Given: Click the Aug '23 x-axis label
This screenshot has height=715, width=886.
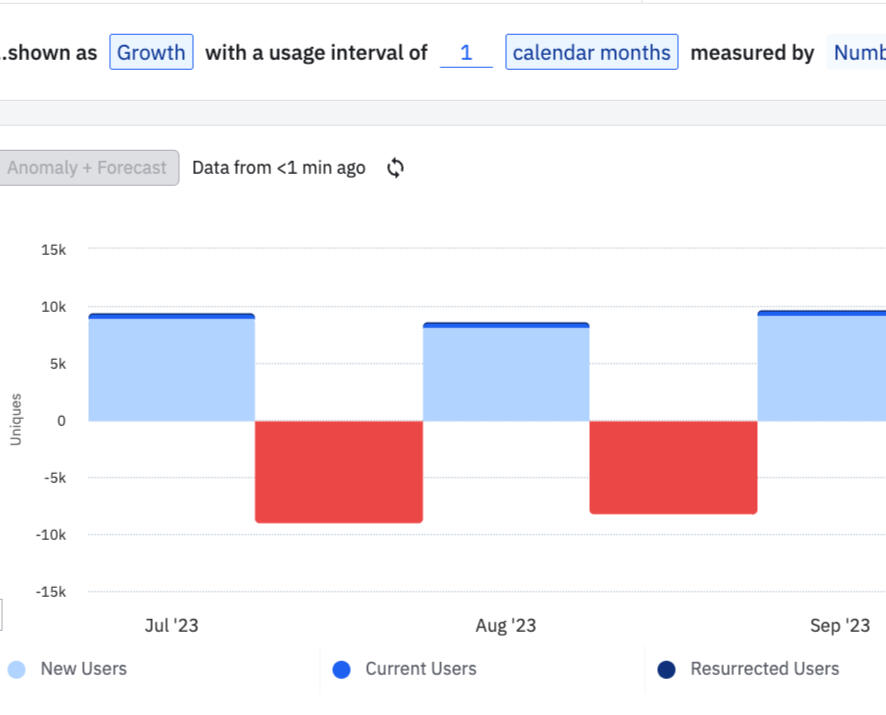Looking at the screenshot, I should pyautogui.click(x=506, y=626).
